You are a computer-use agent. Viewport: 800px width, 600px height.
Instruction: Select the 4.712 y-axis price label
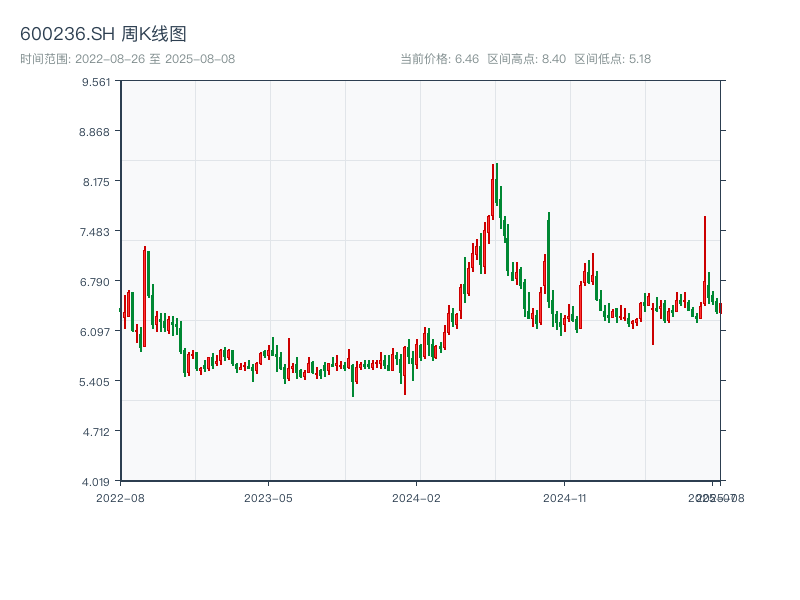[96, 432]
